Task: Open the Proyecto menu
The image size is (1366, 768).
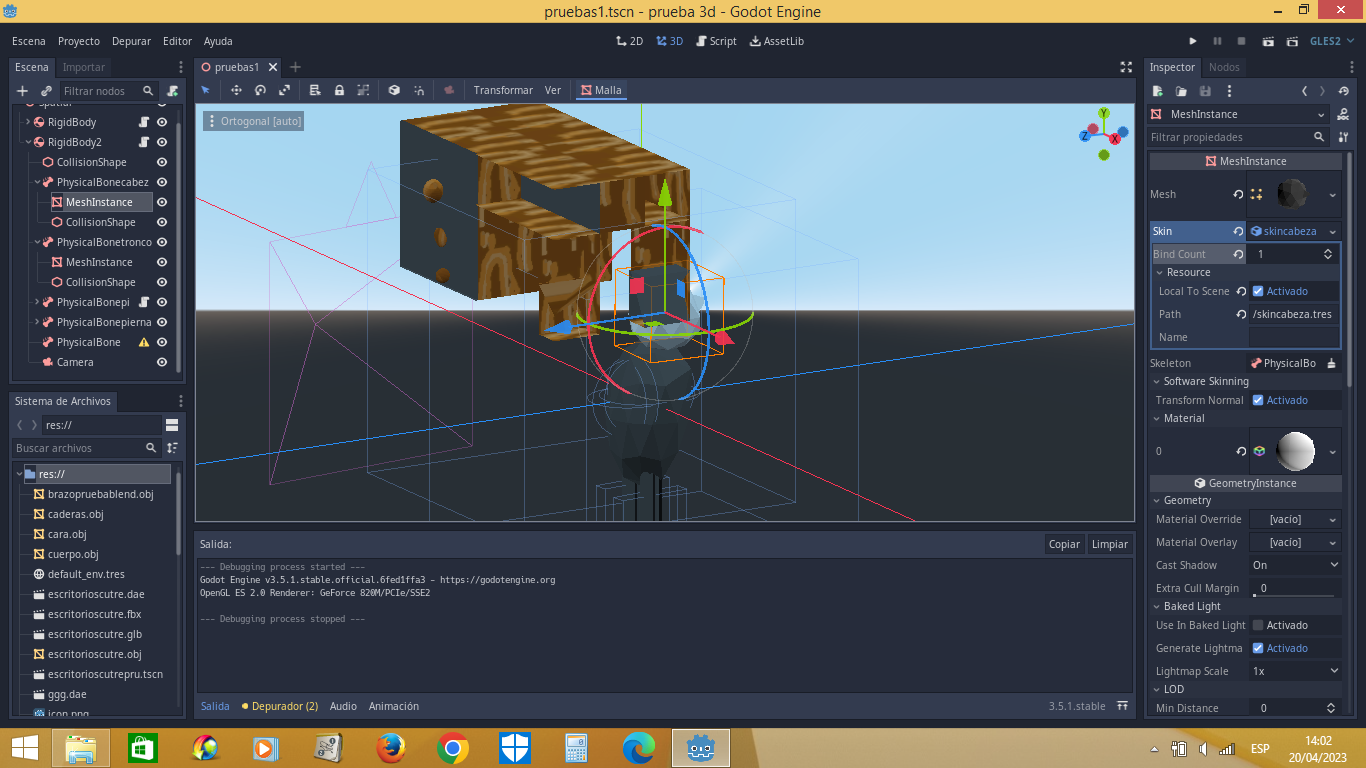Action: click(x=79, y=41)
